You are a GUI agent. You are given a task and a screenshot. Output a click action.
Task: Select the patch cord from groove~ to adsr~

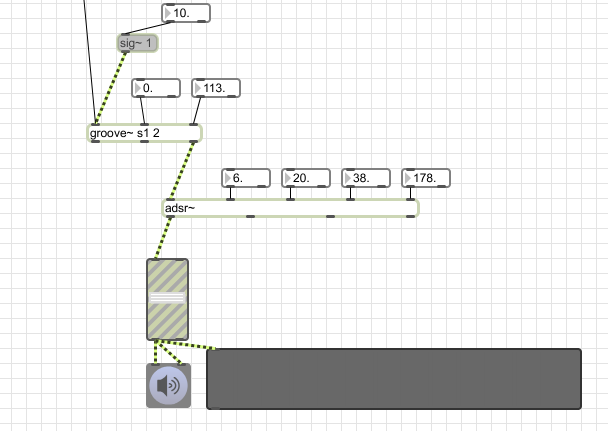coord(182,171)
